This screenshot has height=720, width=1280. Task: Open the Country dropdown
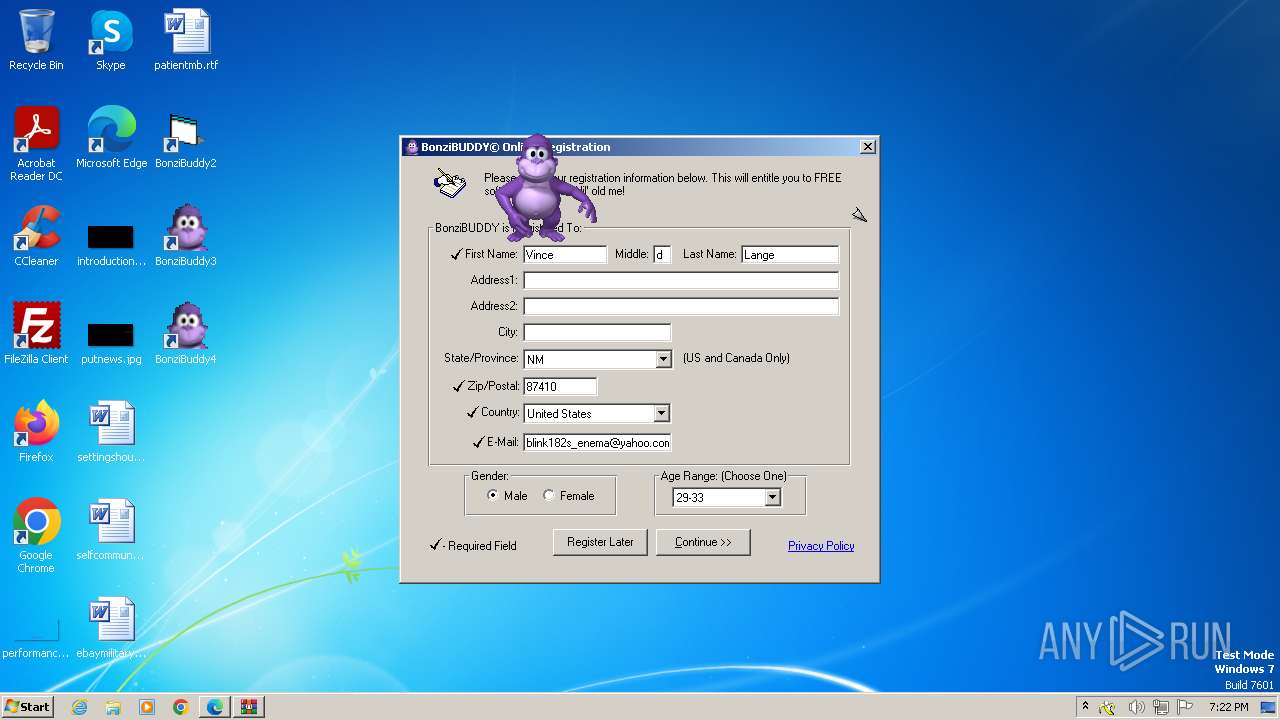pyautogui.click(x=661, y=413)
